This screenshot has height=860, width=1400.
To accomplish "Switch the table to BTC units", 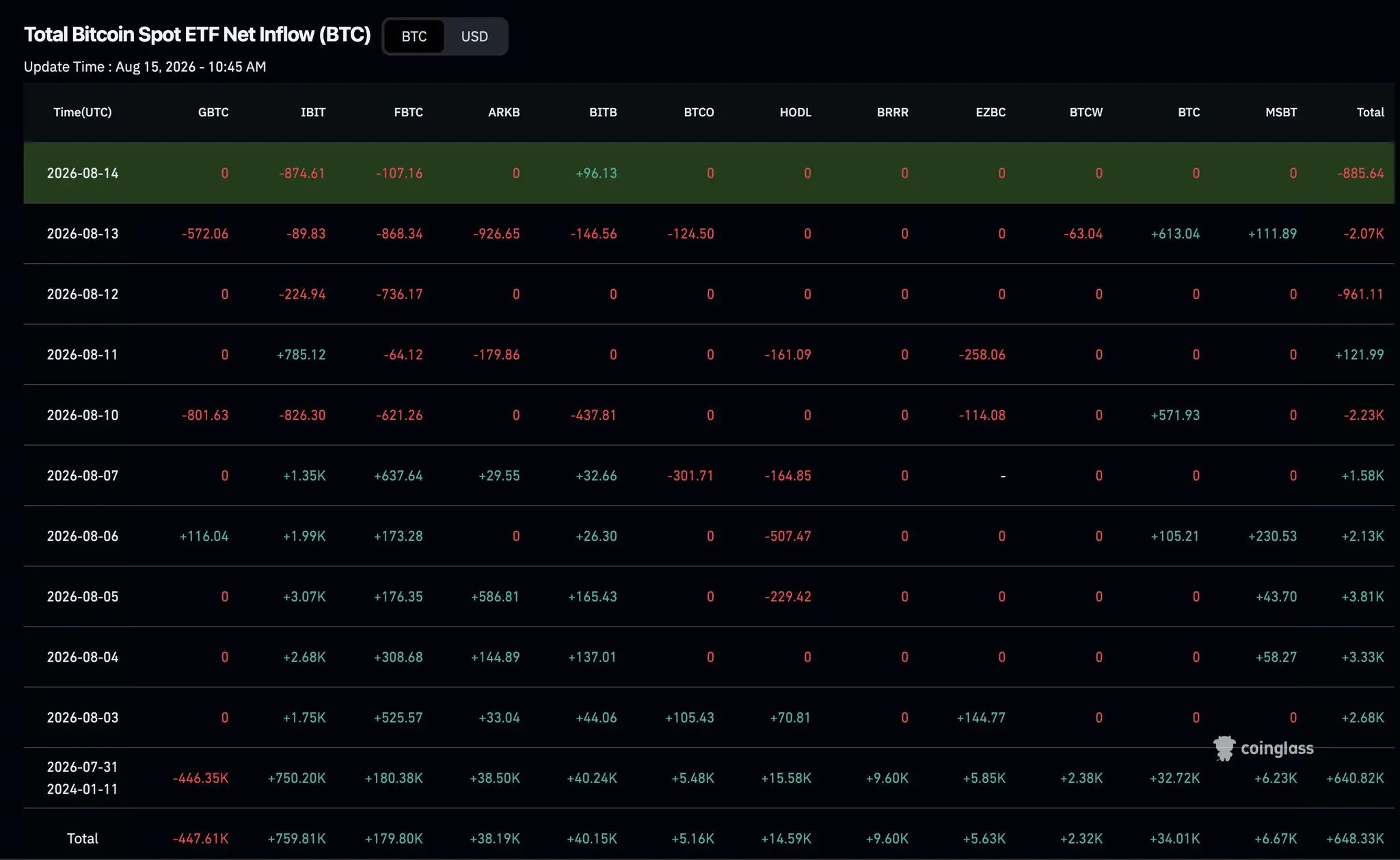I will point(414,36).
